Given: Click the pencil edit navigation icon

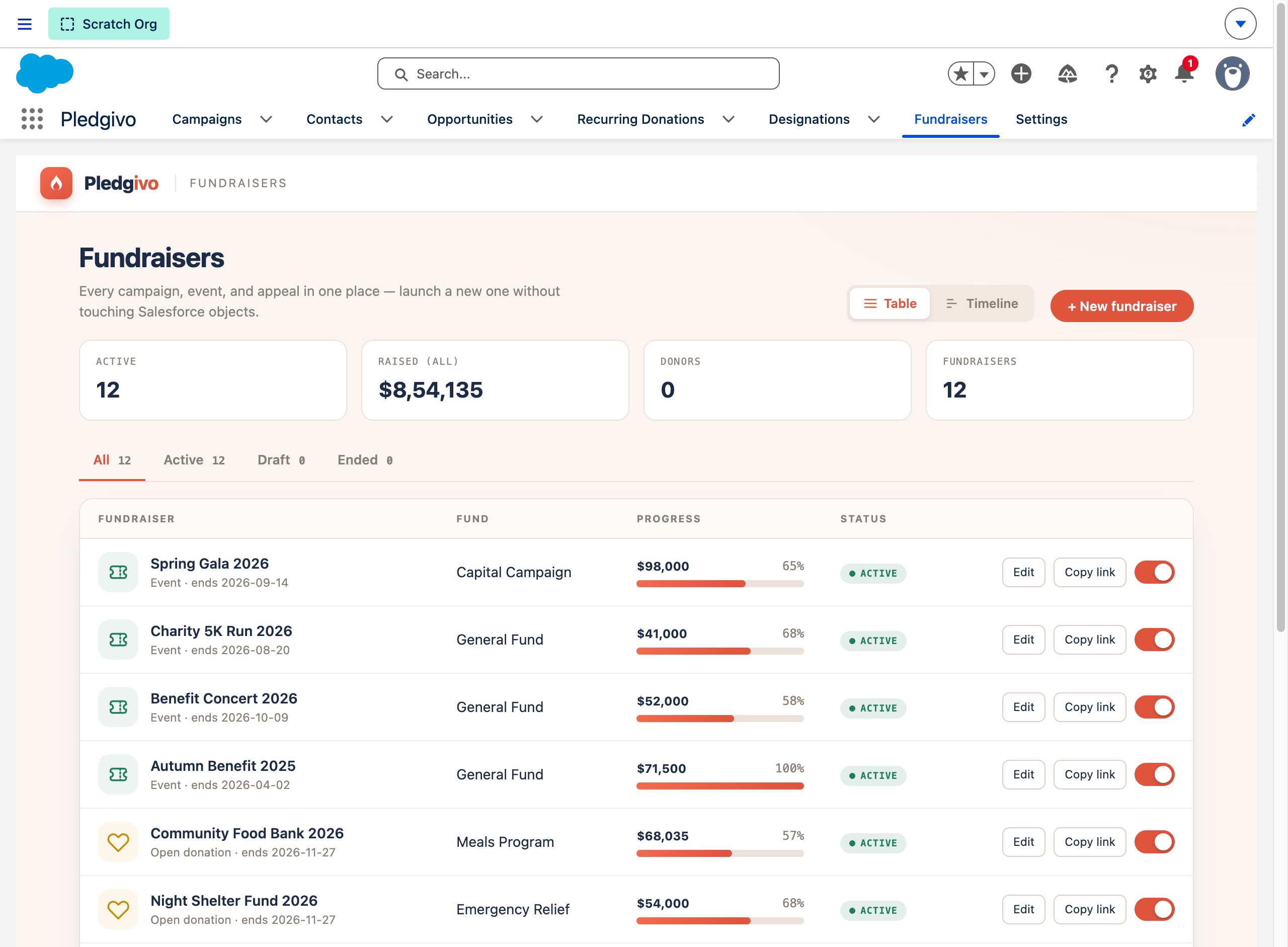Looking at the screenshot, I should (x=1248, y=120).
